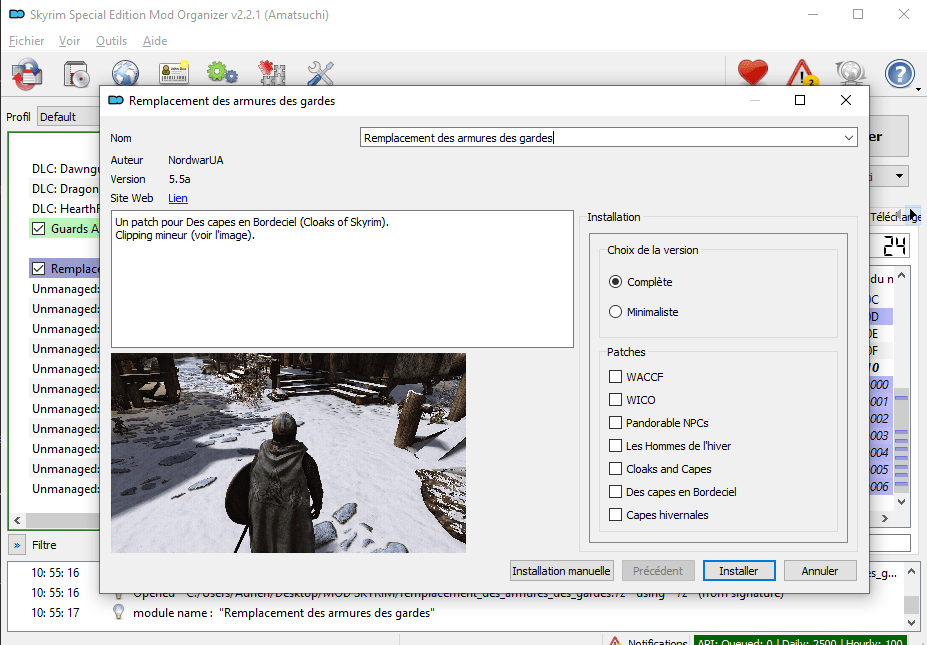Uncheck the Guards mod in the mod list
The image size is (927, 645).
pyautogui.click(x=38, y=229)
